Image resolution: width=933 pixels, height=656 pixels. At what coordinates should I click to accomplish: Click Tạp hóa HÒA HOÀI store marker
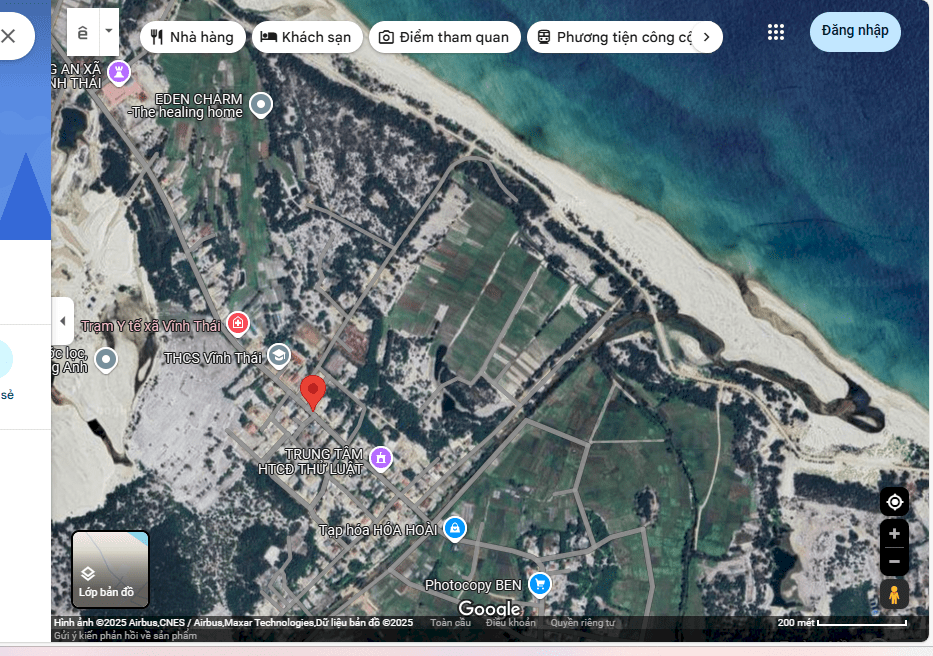[454, 527]
